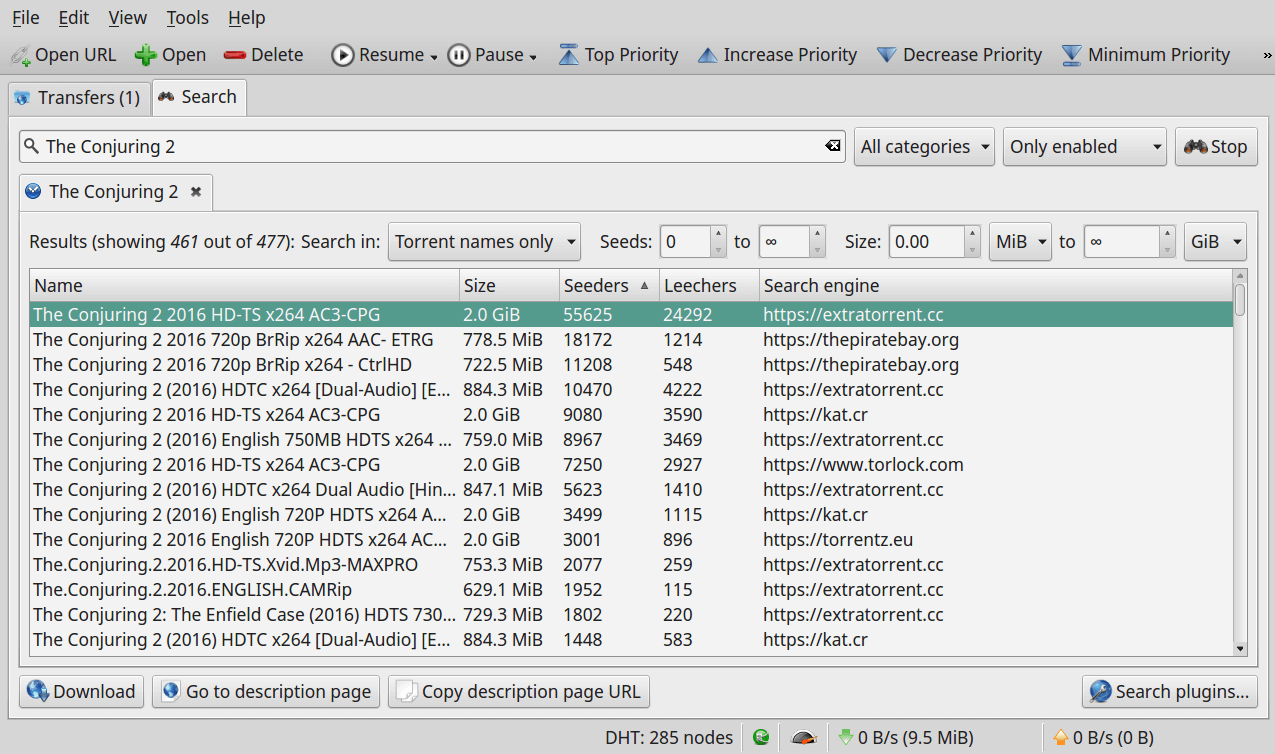The height and width of the screenshot is (754, 1275).
Task: Click the Minimum Priority icon
Action: pos(1072,55)
